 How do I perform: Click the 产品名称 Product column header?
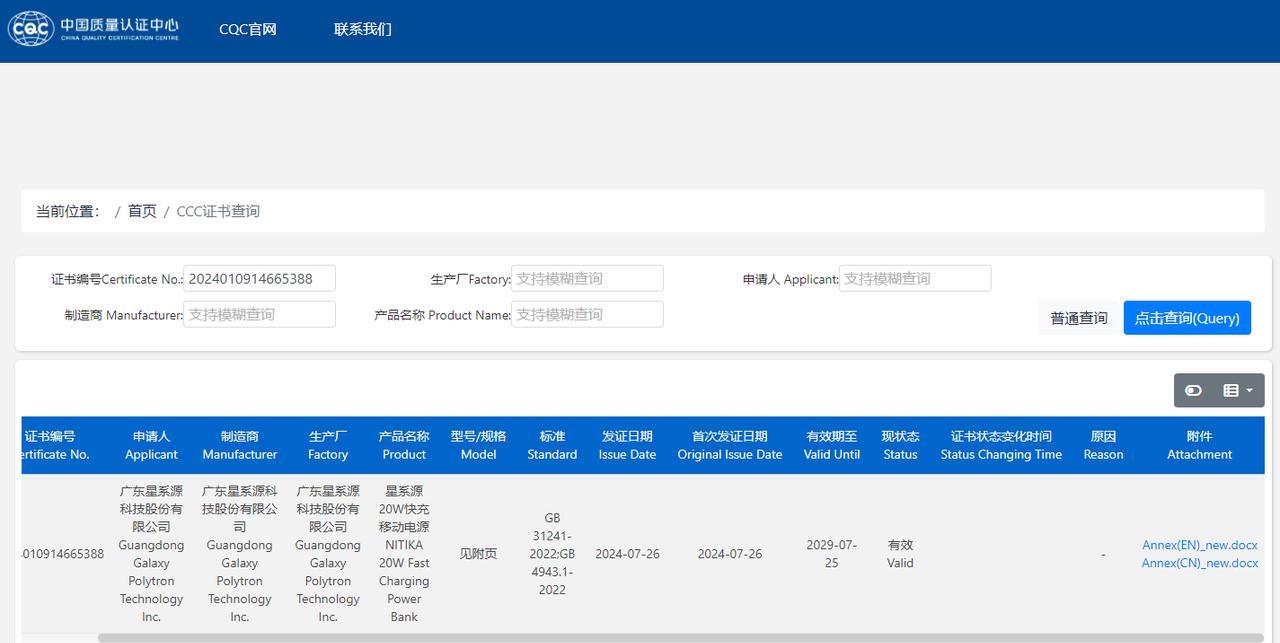pos(404,445)
